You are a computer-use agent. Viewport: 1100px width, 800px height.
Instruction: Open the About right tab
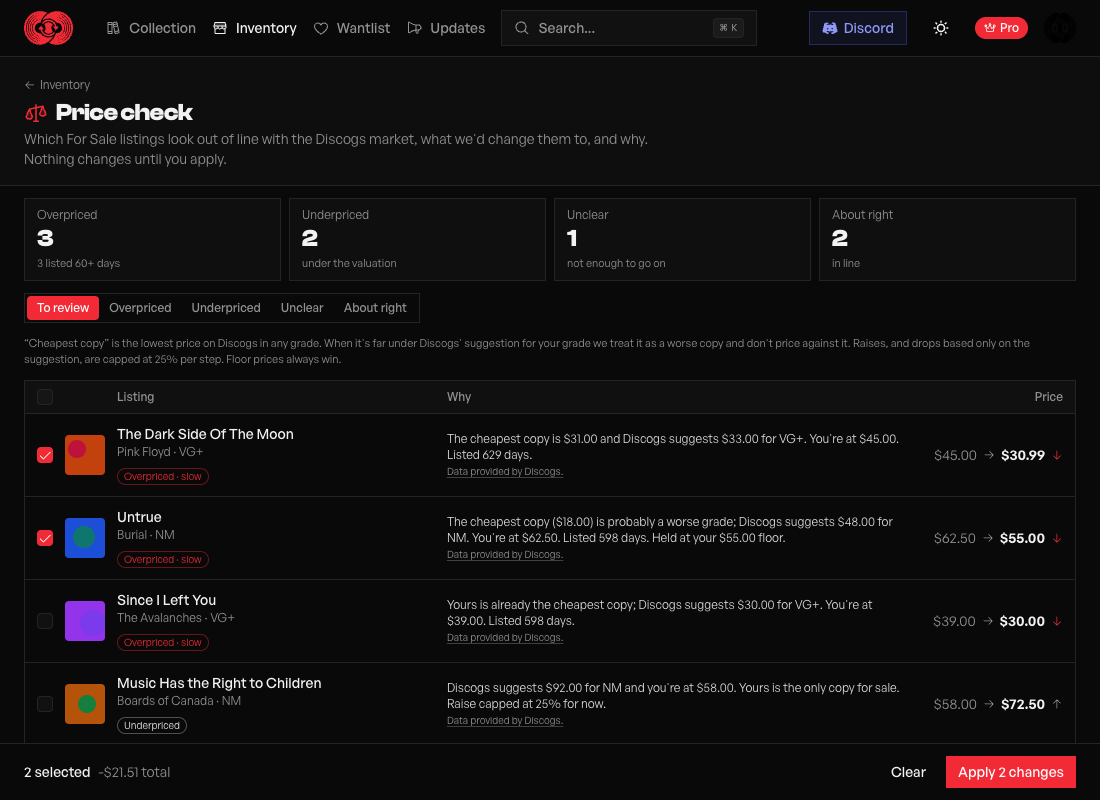(375, 308)
